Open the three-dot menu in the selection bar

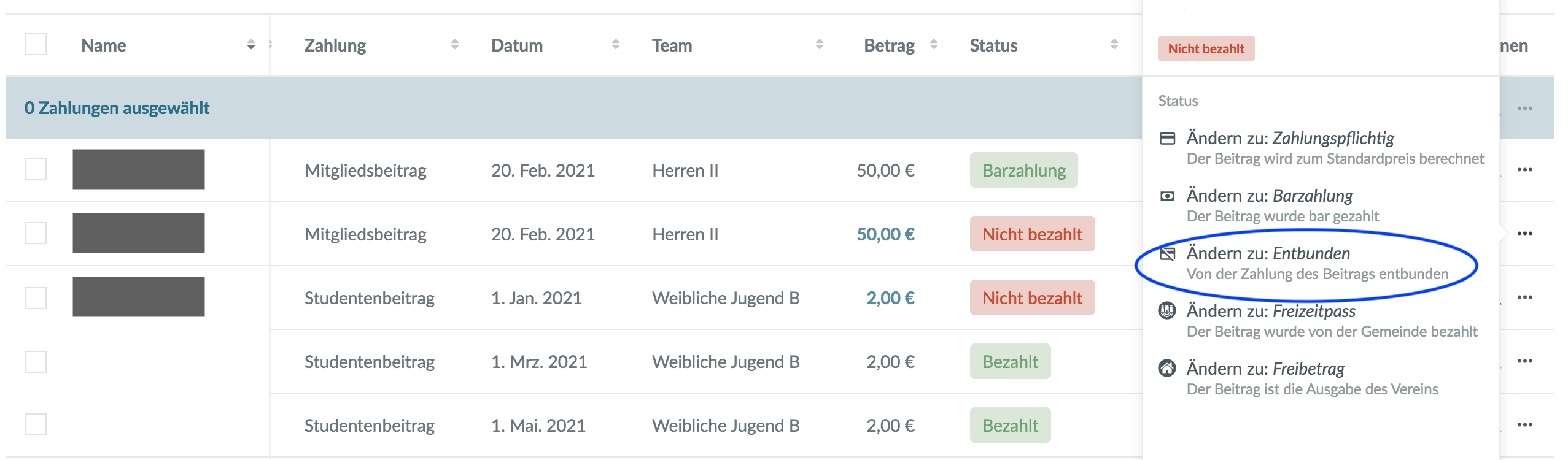pyautogui.click(x=1524, y=108)
